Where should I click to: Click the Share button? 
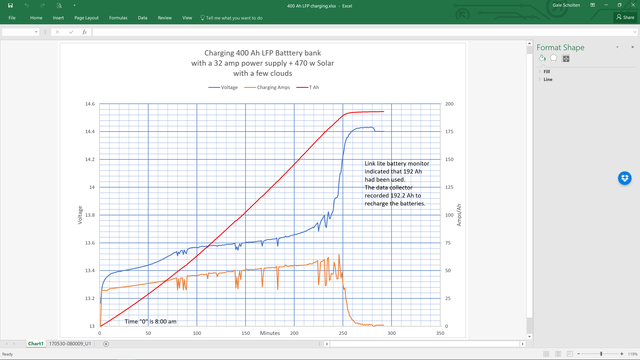625,17
